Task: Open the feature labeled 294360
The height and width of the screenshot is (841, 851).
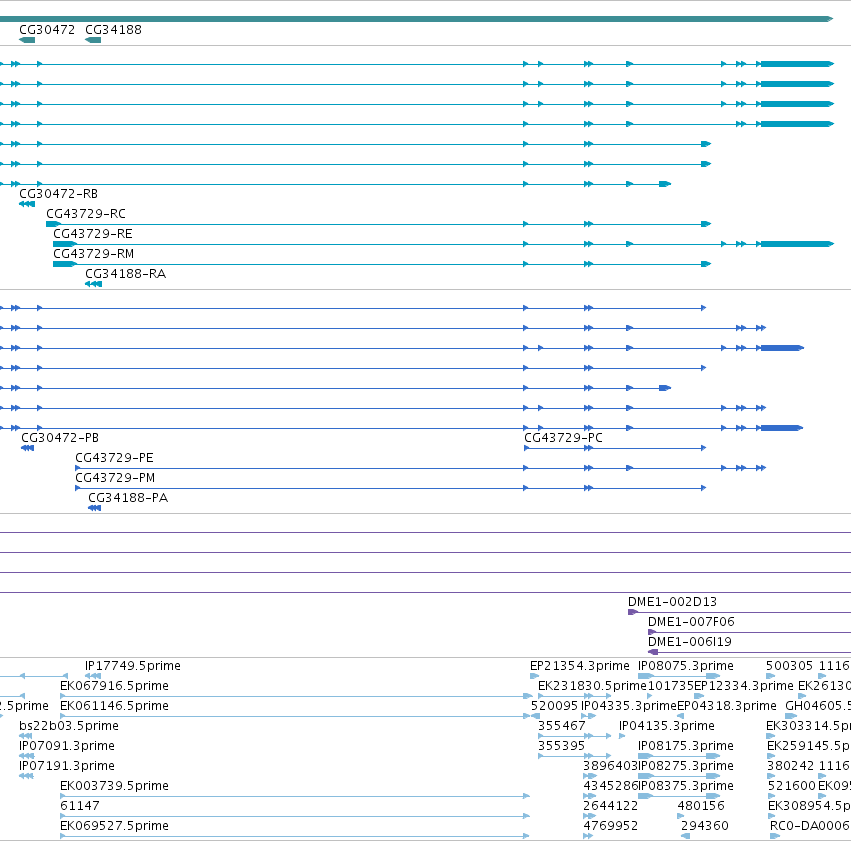Action: [705, 826]
